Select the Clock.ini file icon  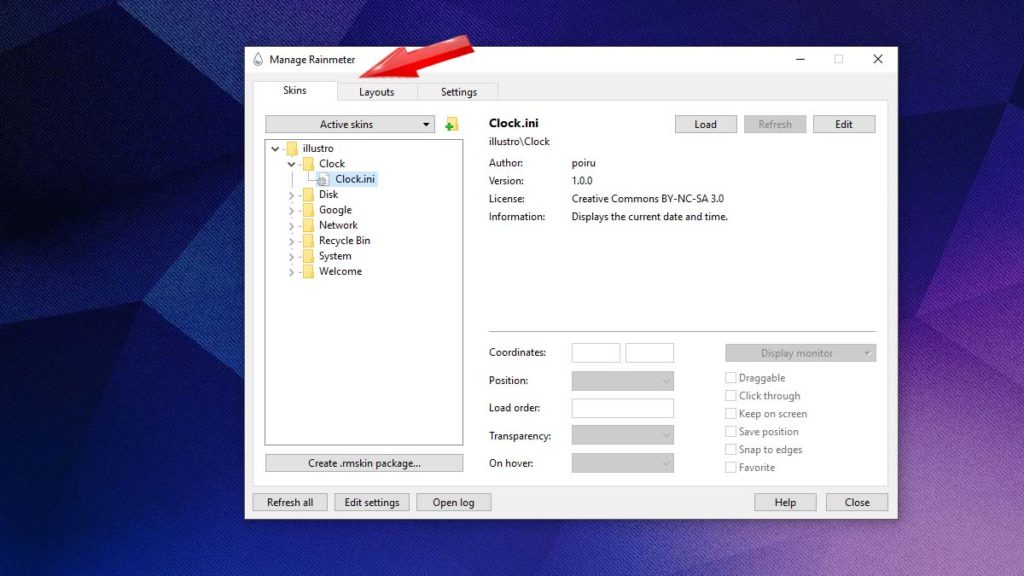coord(322,179)
